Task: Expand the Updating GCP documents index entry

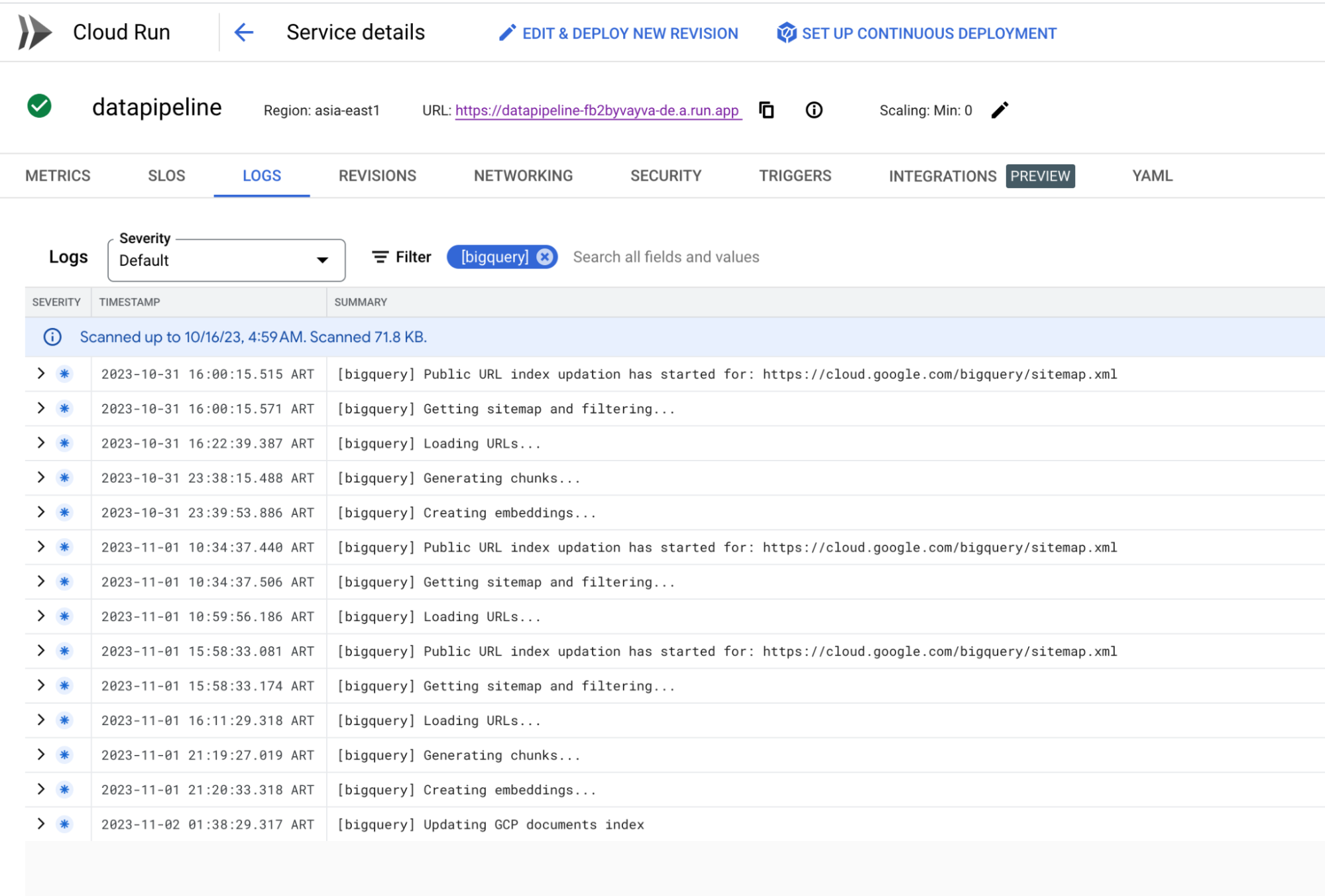Action: tap(41, 824)
